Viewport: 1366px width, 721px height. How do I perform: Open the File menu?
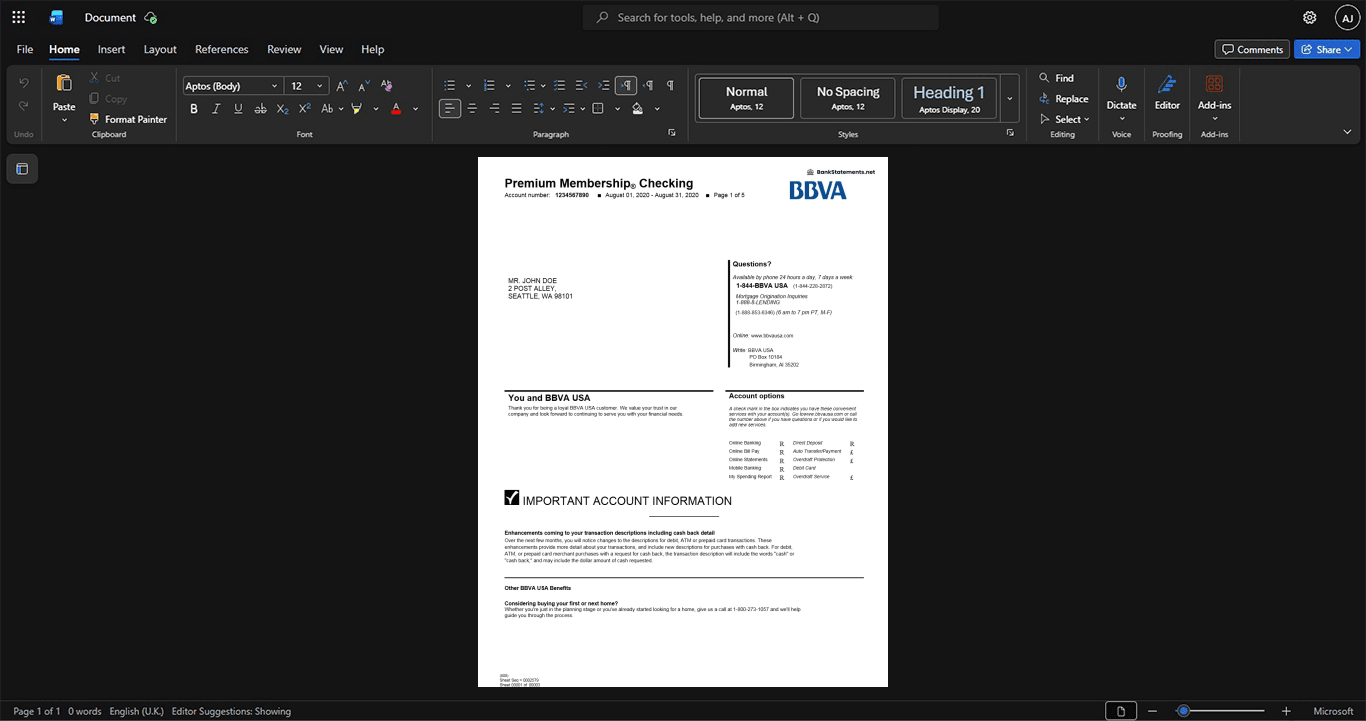pyautogui.click(x=25, y=49)
